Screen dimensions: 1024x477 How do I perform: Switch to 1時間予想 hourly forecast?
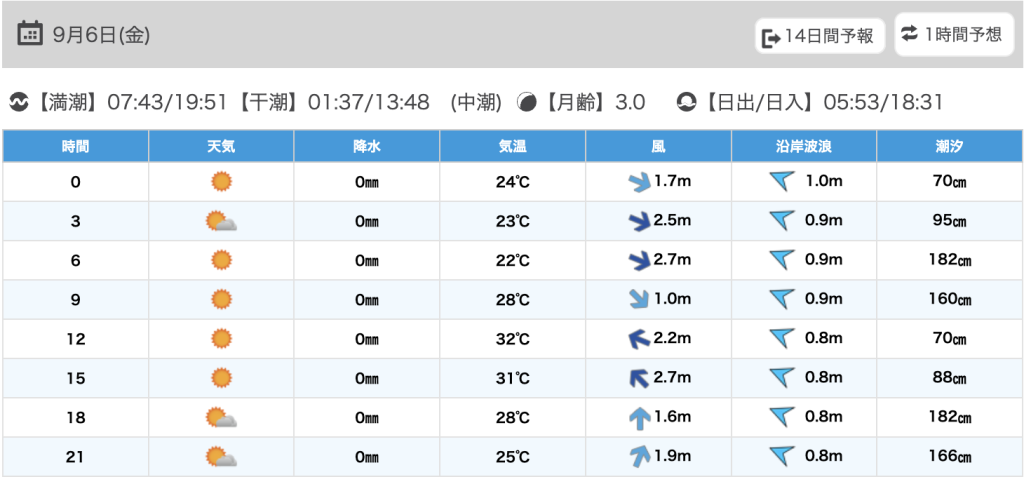pos(952,35)
